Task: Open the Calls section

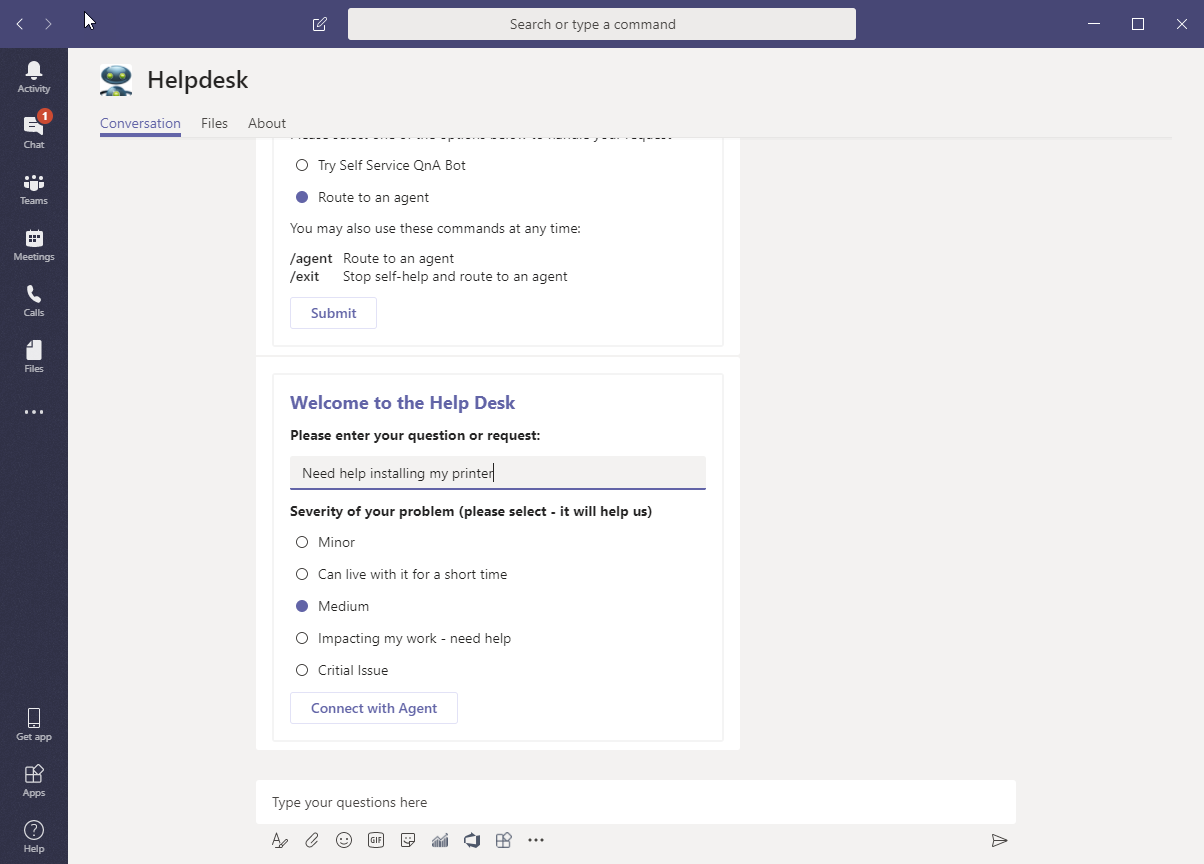Action: click(x=34, y=300)
